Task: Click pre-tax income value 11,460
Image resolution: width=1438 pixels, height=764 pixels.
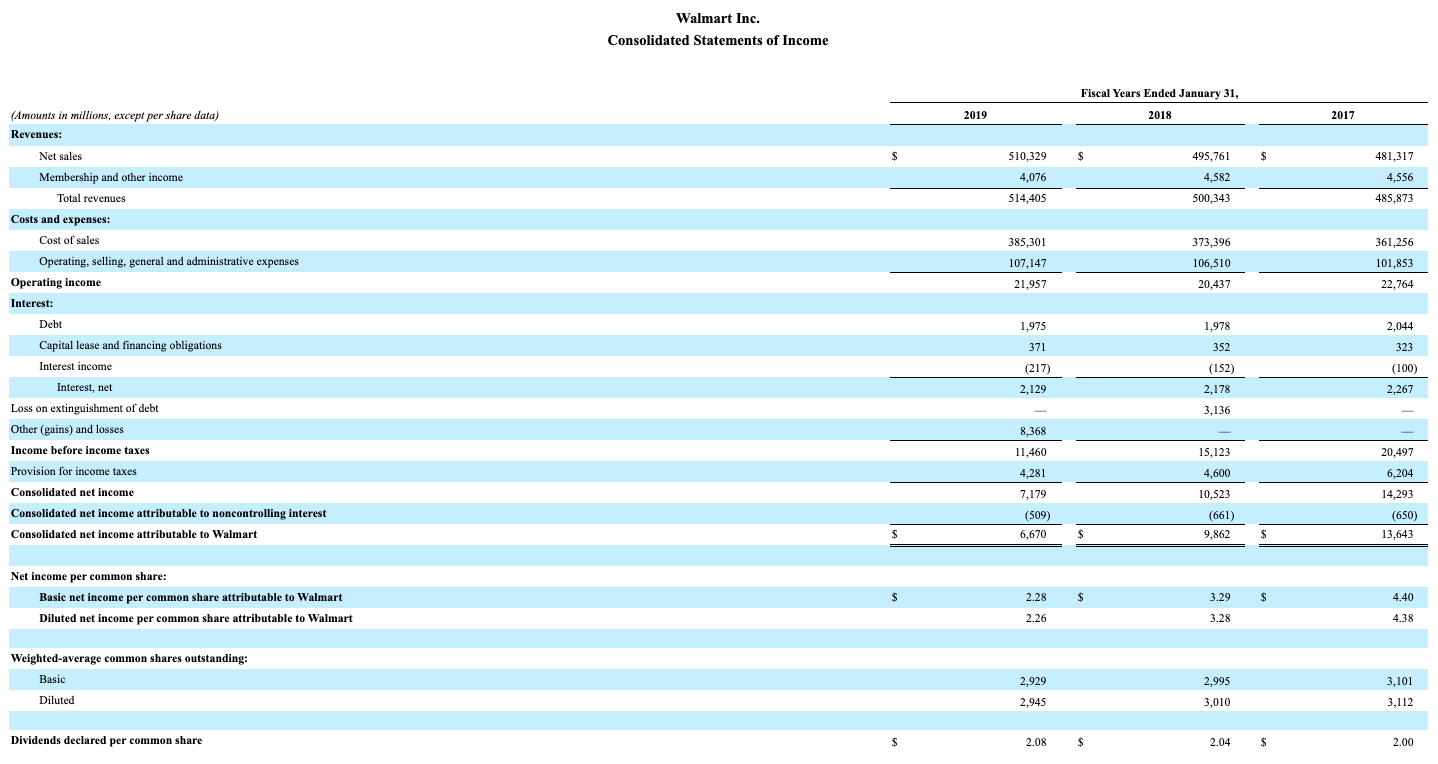Action: tap(1030, 451)
